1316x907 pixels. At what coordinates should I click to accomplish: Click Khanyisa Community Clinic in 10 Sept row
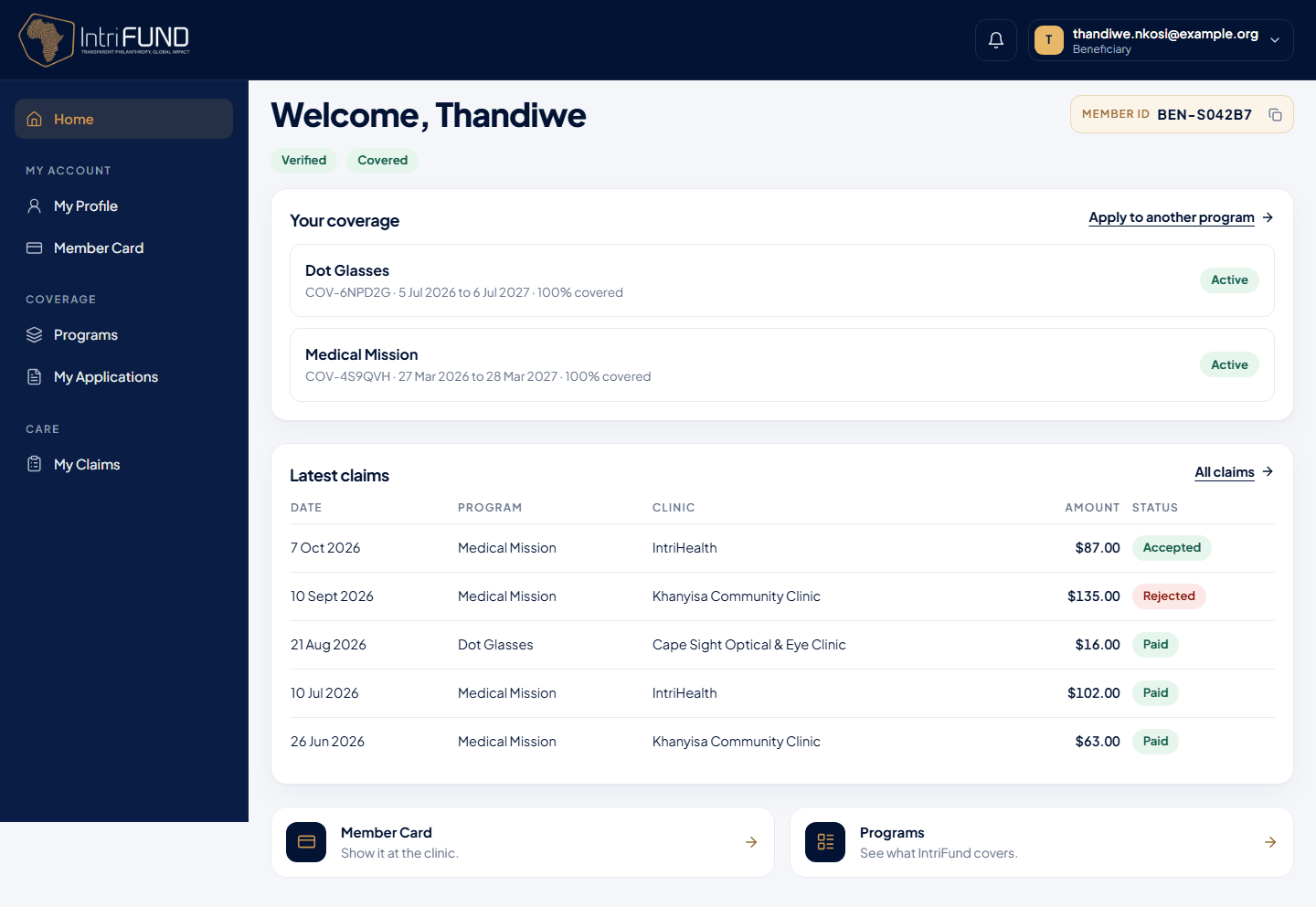[x=737, y=596]
